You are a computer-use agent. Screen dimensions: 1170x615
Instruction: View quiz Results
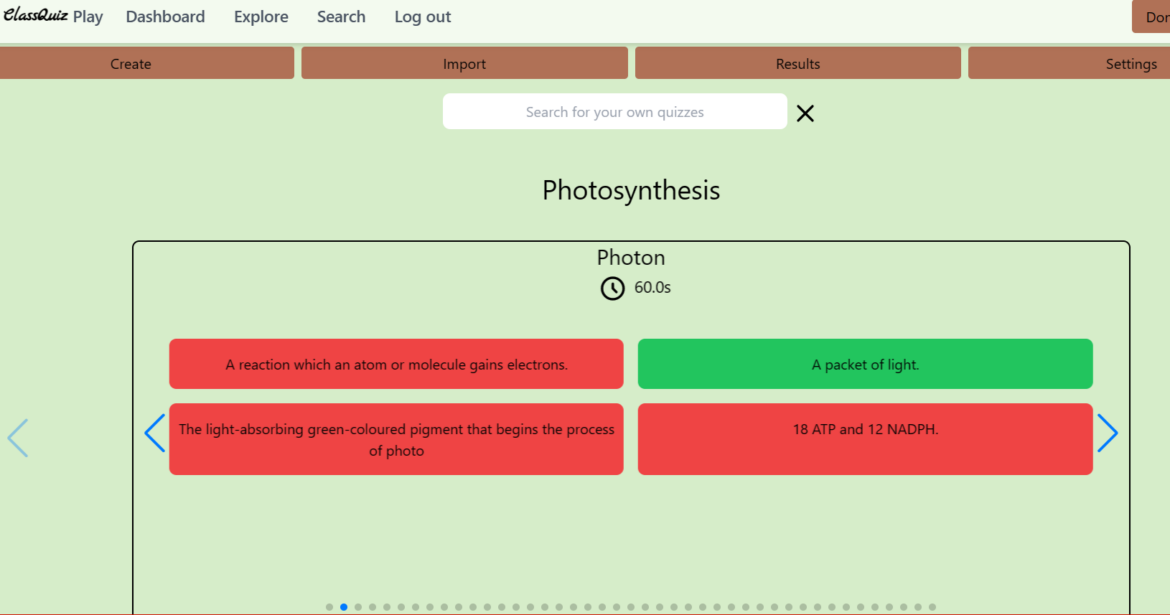click(797, 63)
